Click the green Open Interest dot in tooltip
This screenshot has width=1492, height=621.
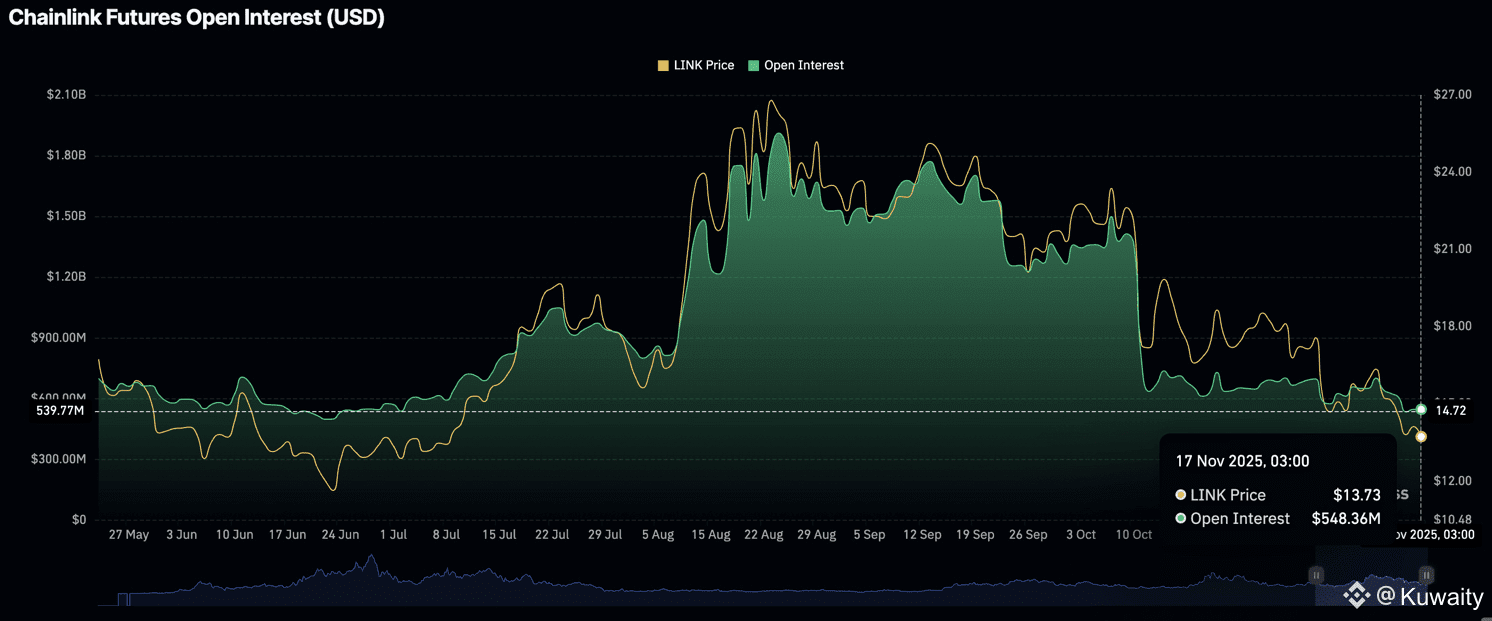1181,519
